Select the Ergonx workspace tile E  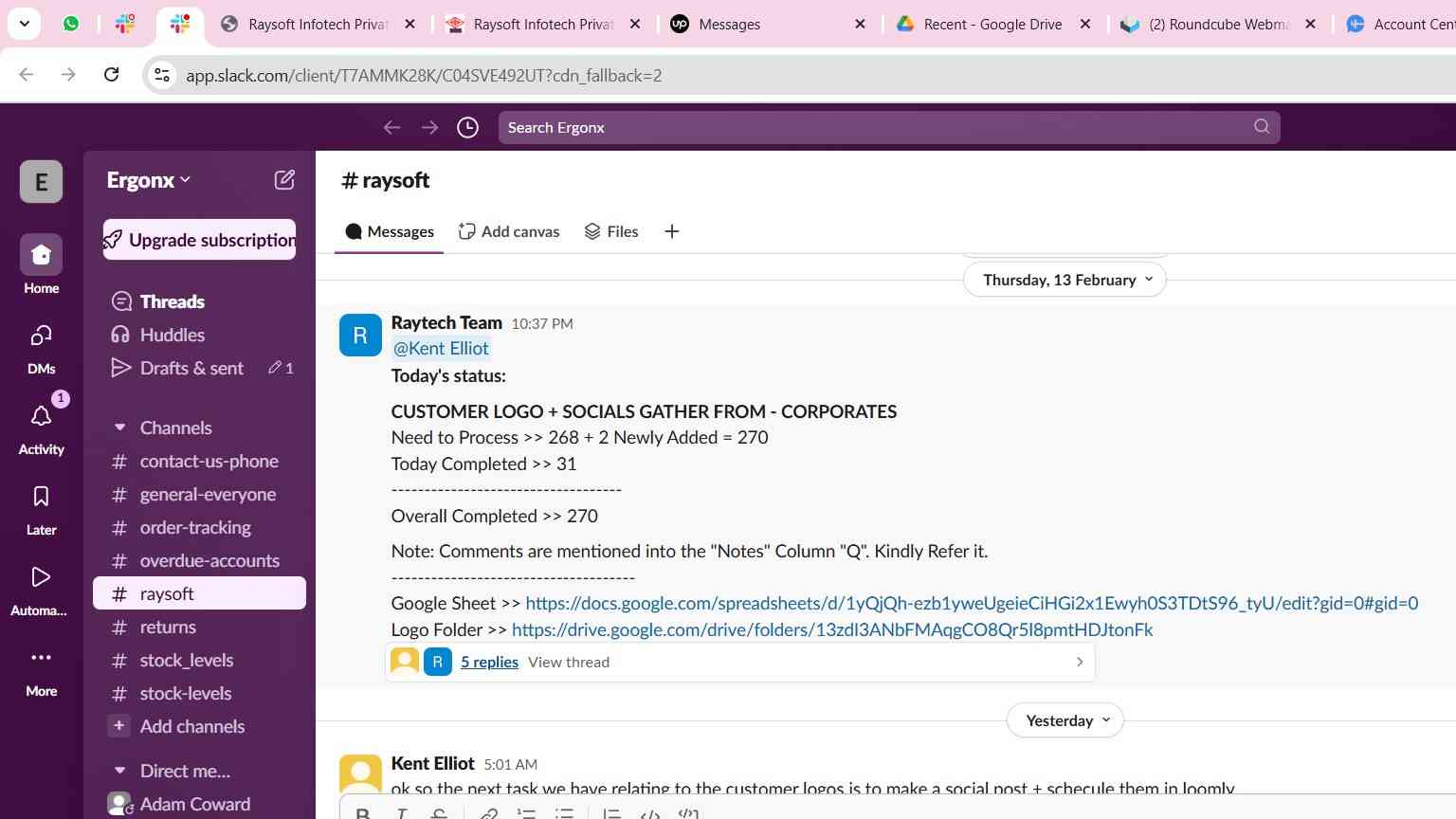(x=41, y=182)
